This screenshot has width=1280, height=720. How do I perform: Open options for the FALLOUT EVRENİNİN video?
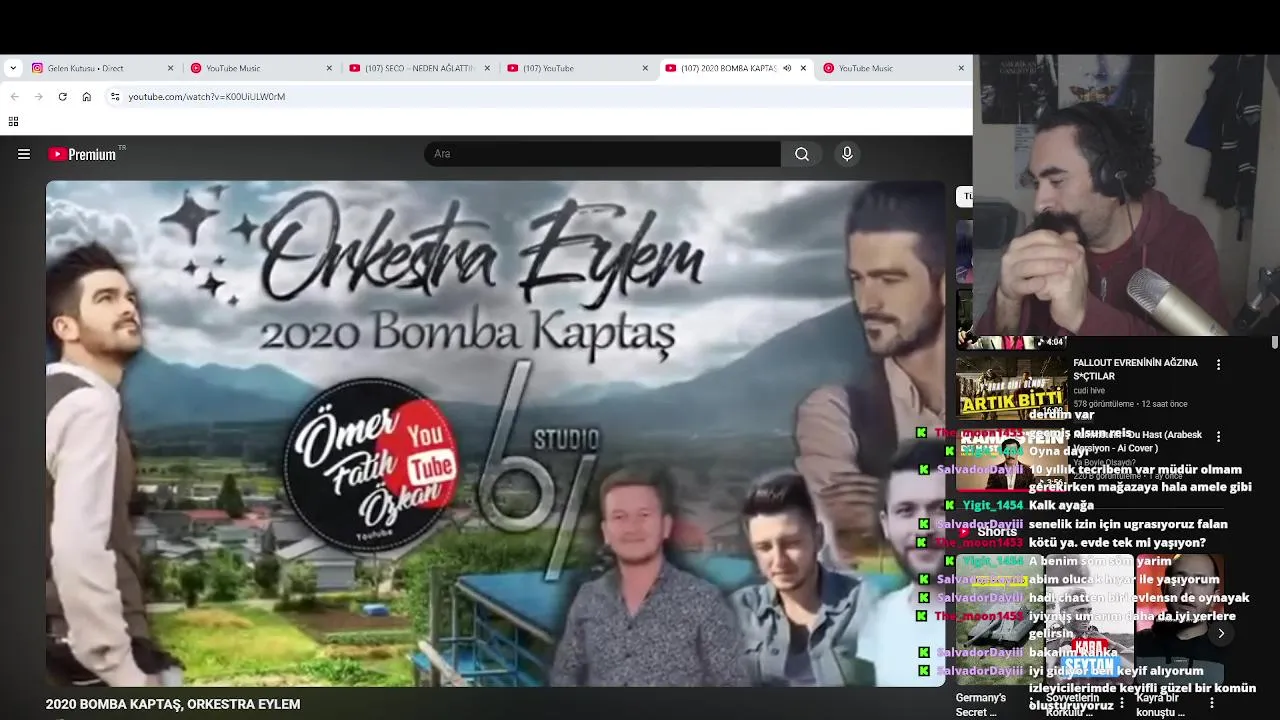click(x=1218, y=365)
